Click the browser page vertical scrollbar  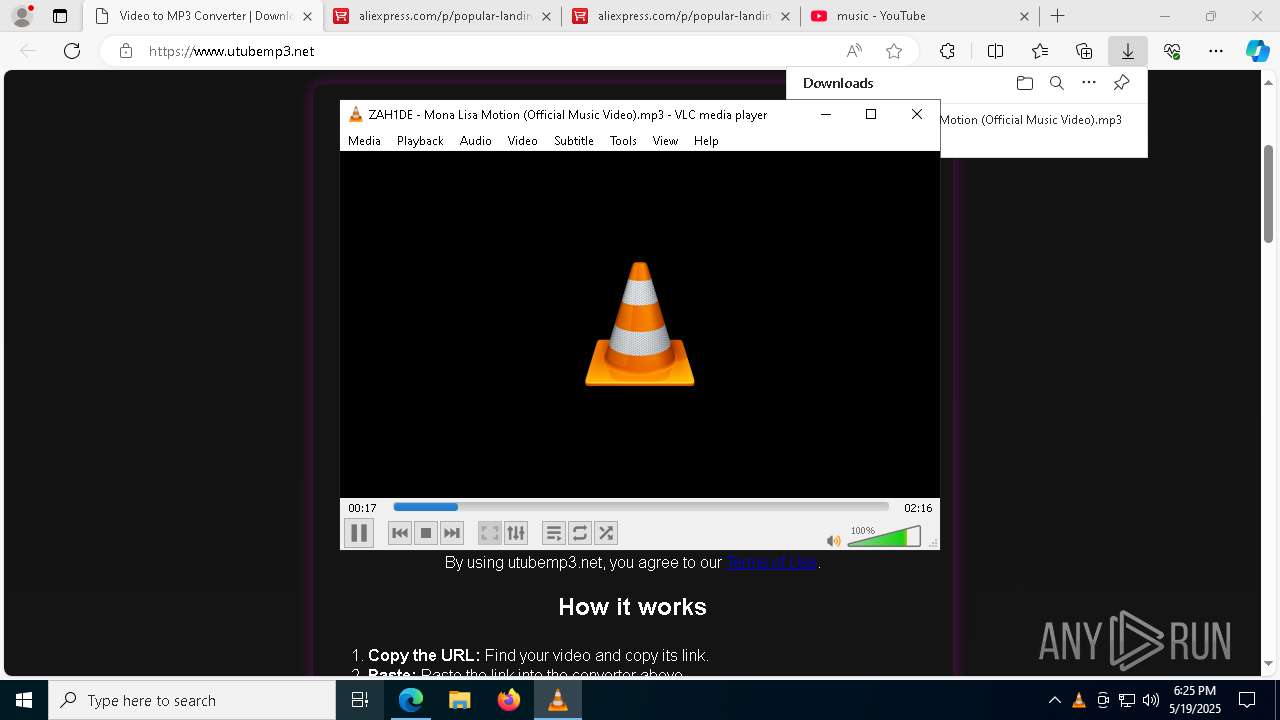pyautogui.click(x=1268, y=193)
